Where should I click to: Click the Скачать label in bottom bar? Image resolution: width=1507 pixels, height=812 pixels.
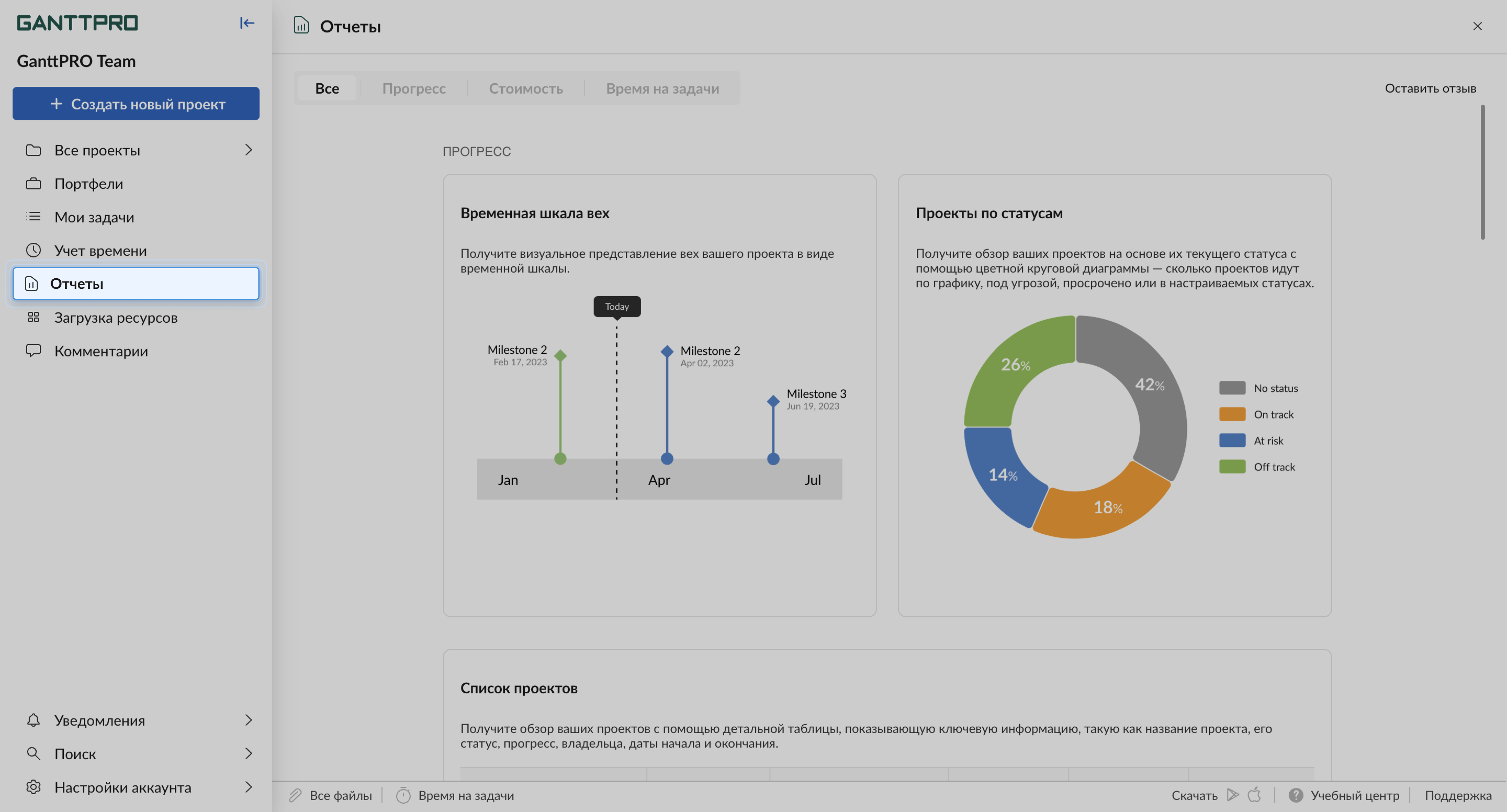pyautogui.click(x=1194, y=796)
